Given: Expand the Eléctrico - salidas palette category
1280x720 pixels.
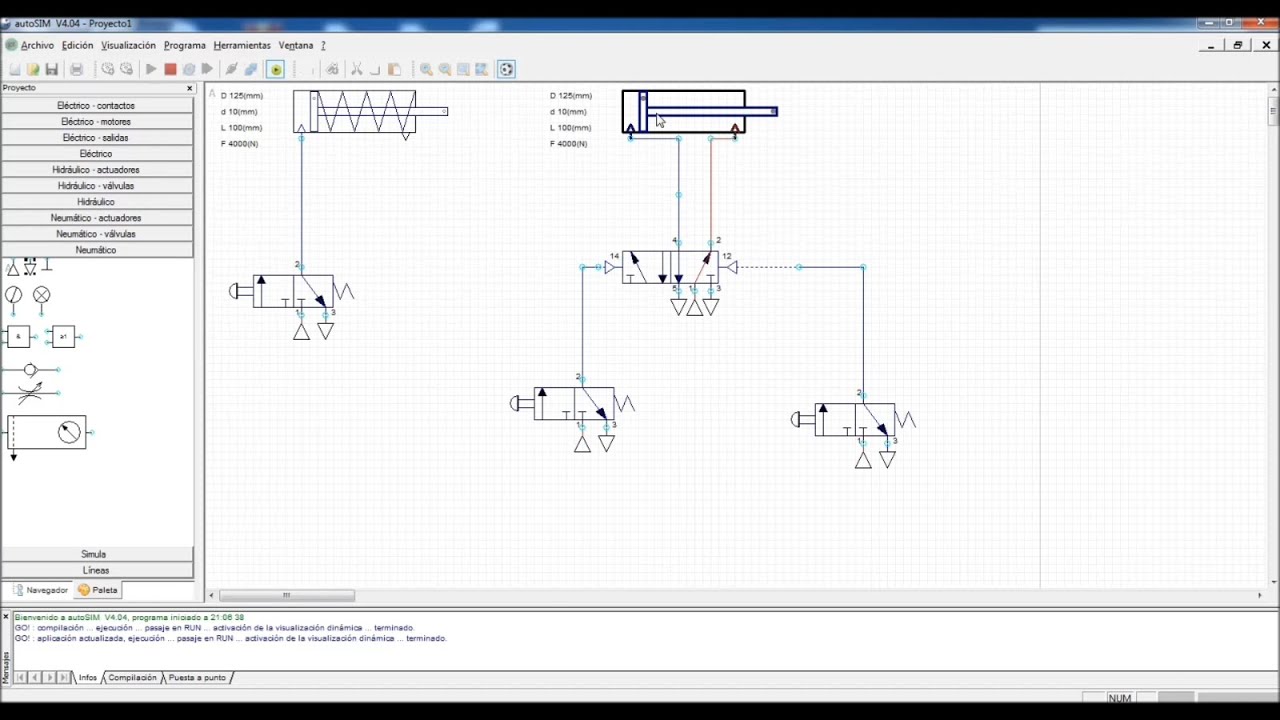Looking at the screenshot, I should click(97, 137).
